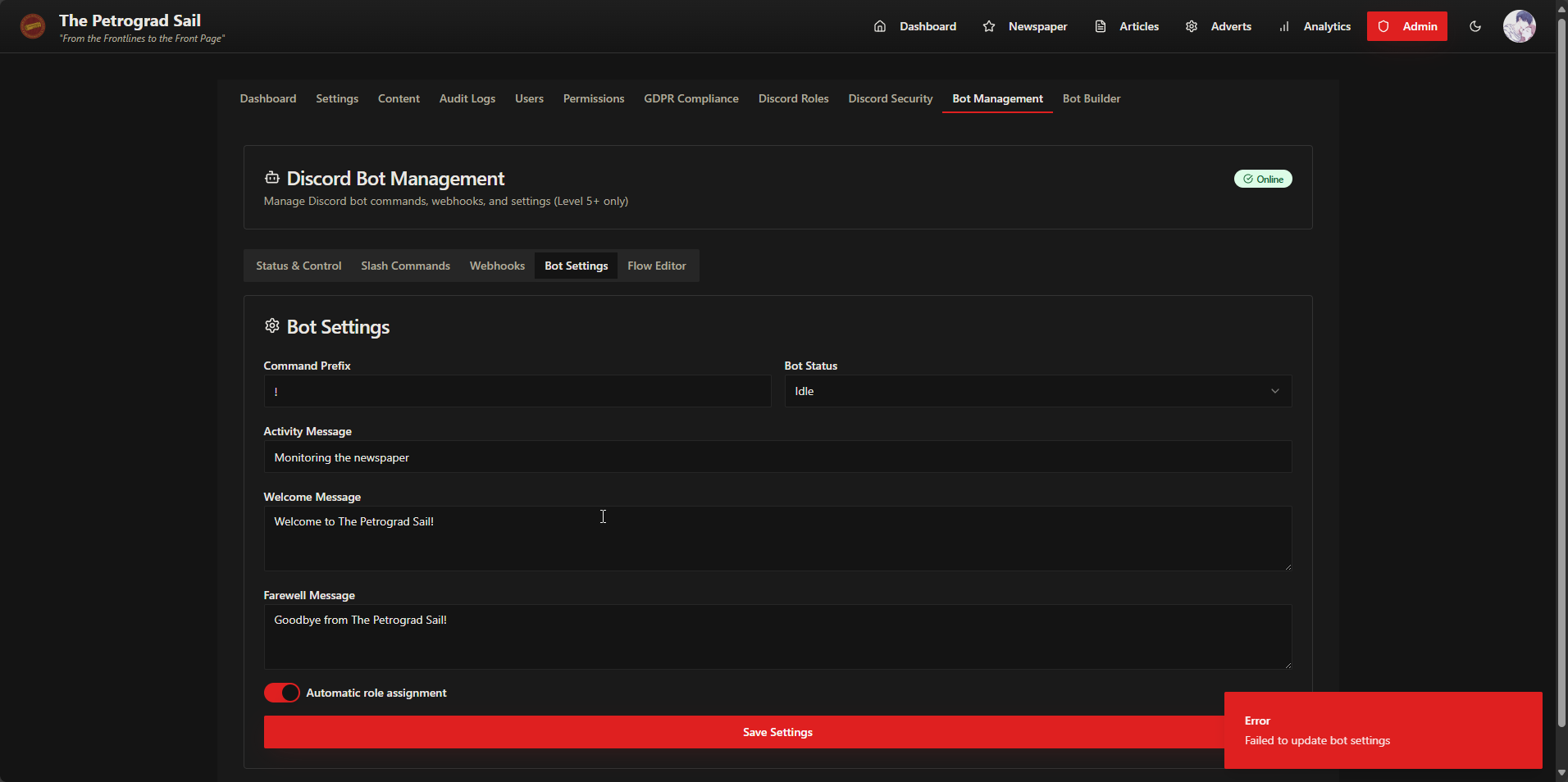
Task: Click the document icon beside Articles
Action: (1101, 26)
